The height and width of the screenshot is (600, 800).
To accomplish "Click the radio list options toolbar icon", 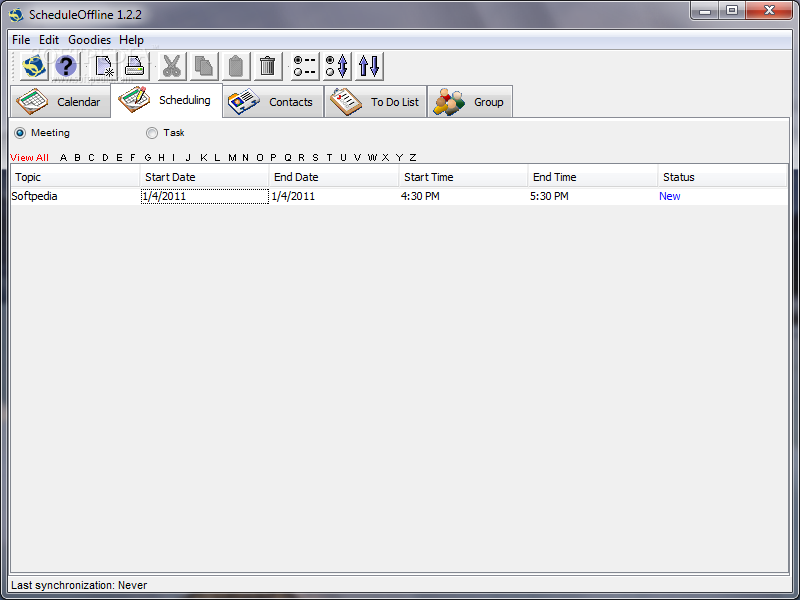I will 305,66.
